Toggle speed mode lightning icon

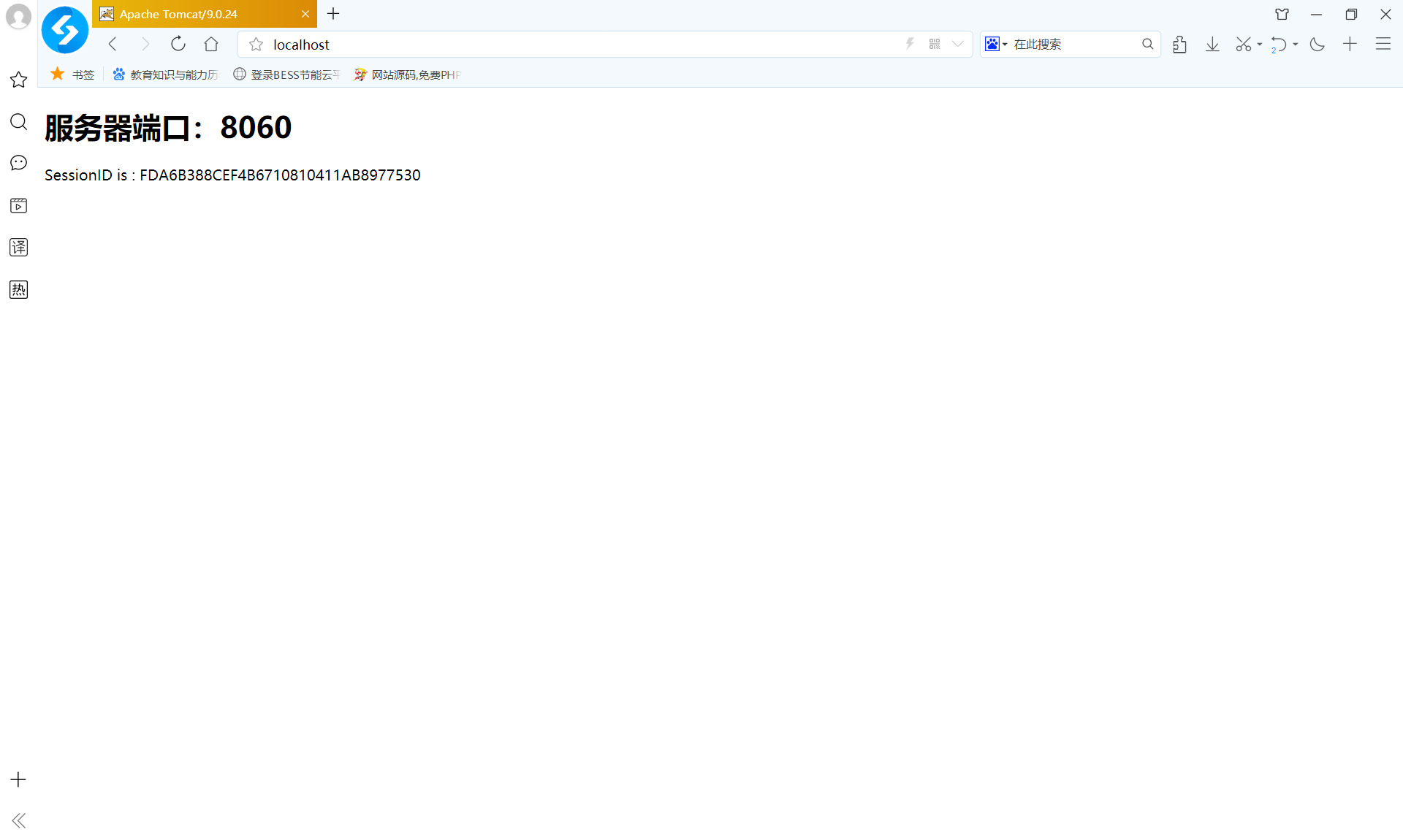click(910, 44)
